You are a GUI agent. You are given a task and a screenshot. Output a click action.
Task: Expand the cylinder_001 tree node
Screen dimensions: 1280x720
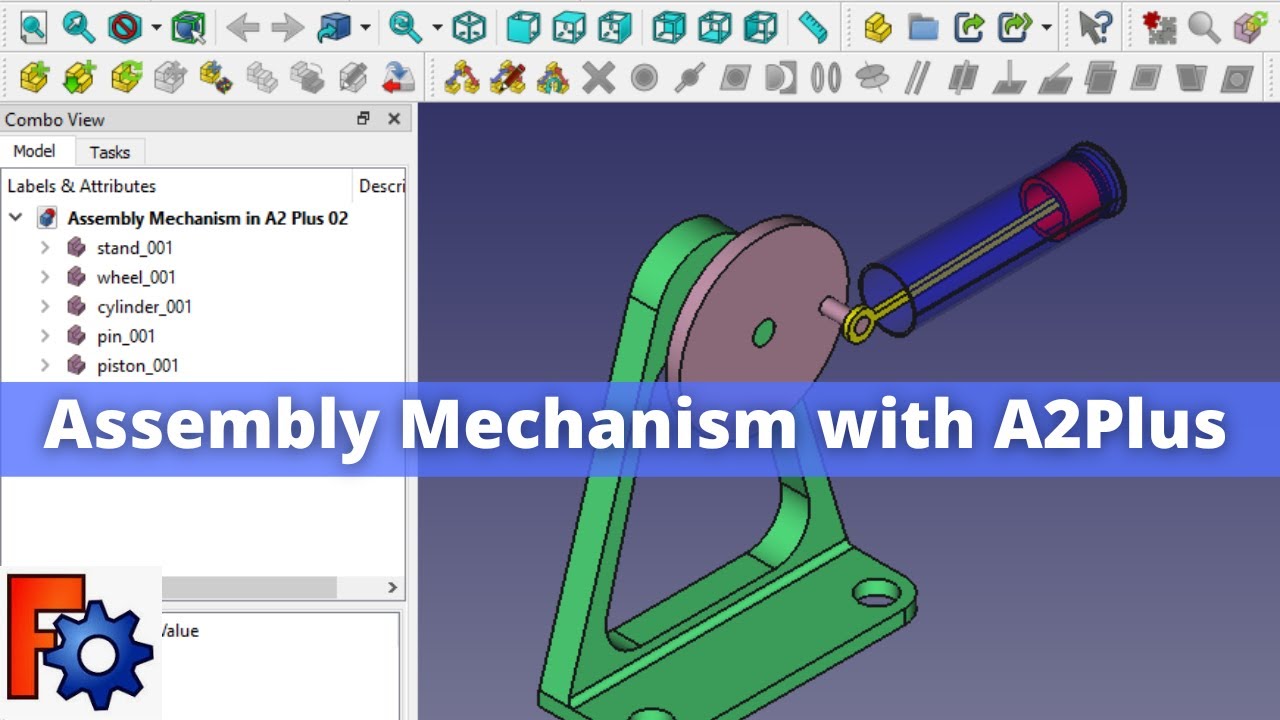(x=45, y=307)
